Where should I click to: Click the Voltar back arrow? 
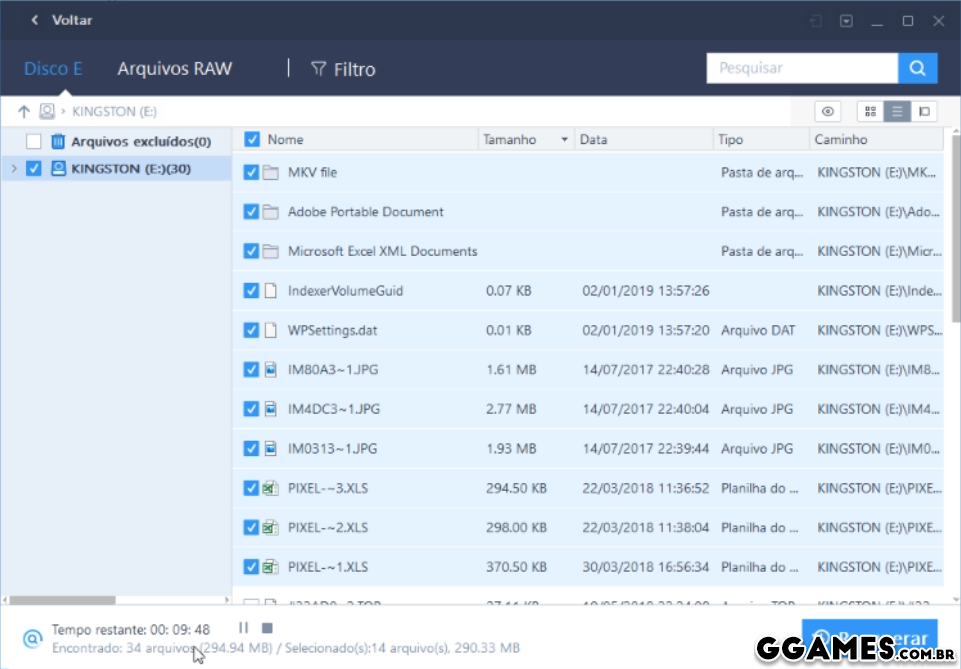tap(36, 20)
